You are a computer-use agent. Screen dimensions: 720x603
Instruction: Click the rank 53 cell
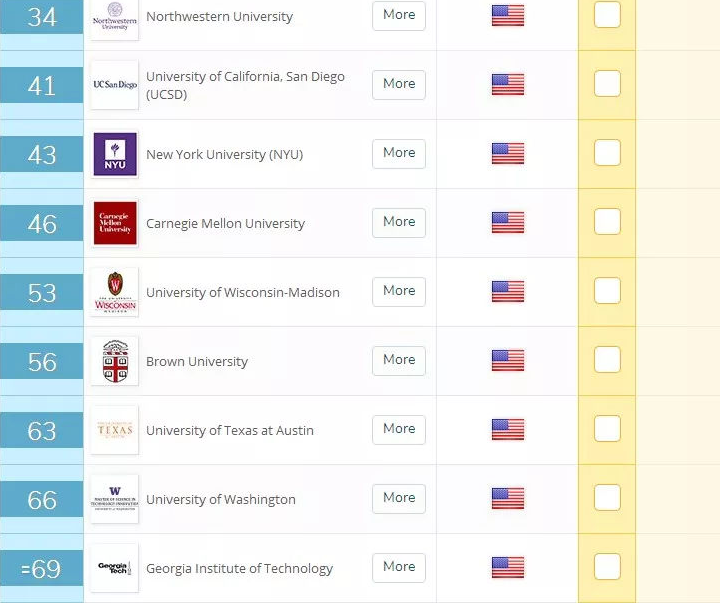coord(42,292)
